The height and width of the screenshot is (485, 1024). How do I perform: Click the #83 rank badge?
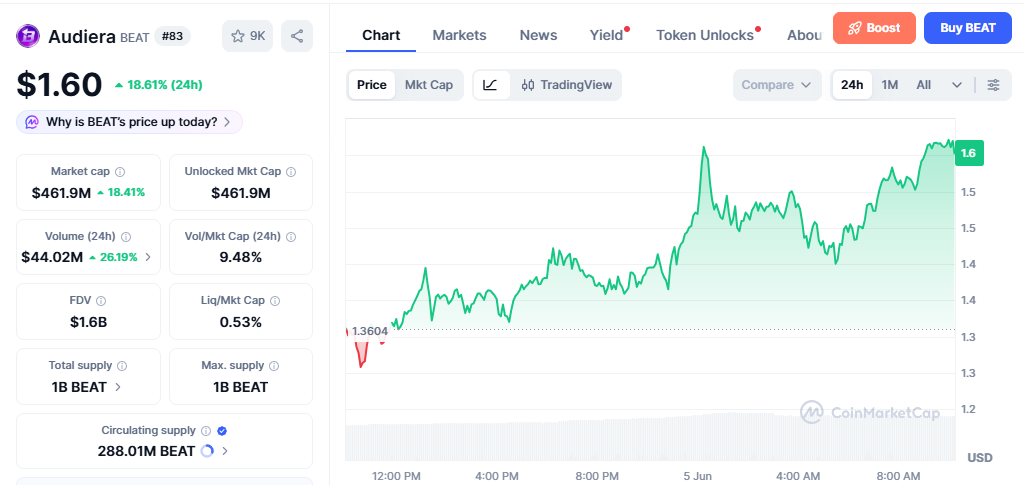point(172,37)
